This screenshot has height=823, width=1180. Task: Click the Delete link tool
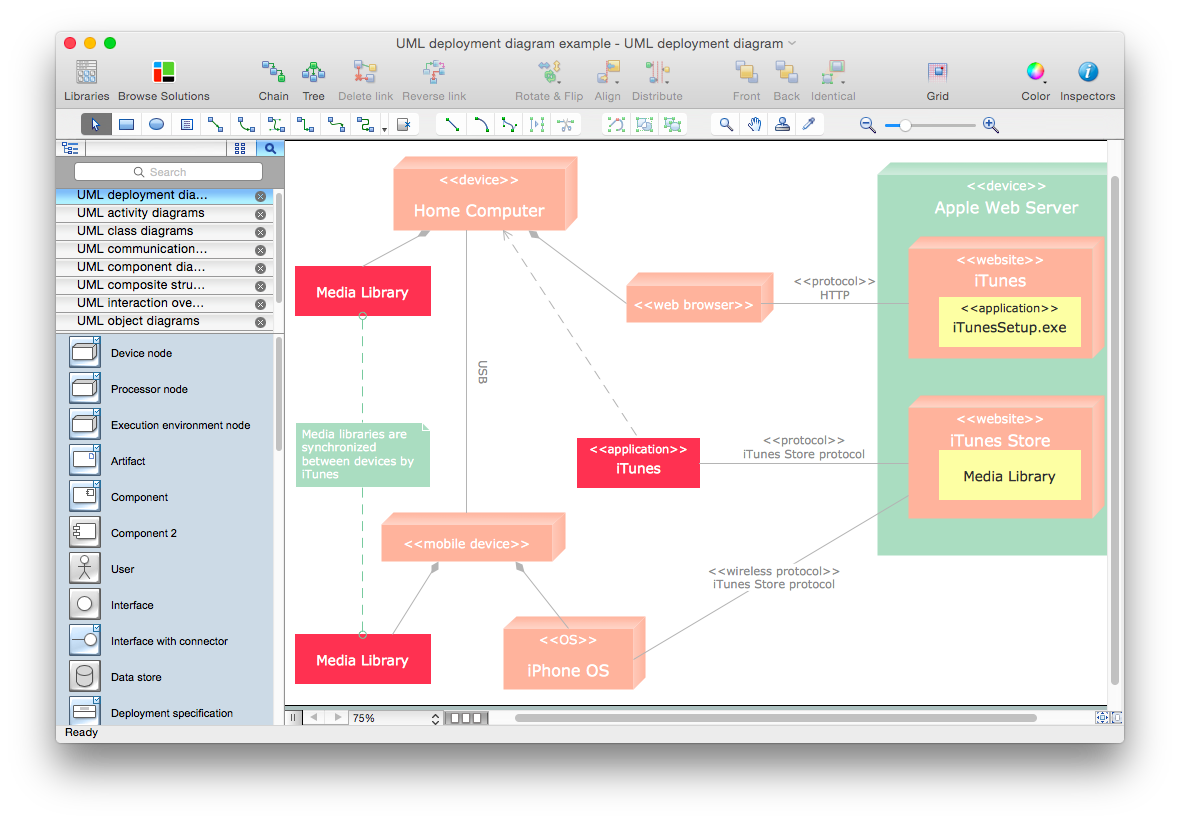(x=365, y=80)
